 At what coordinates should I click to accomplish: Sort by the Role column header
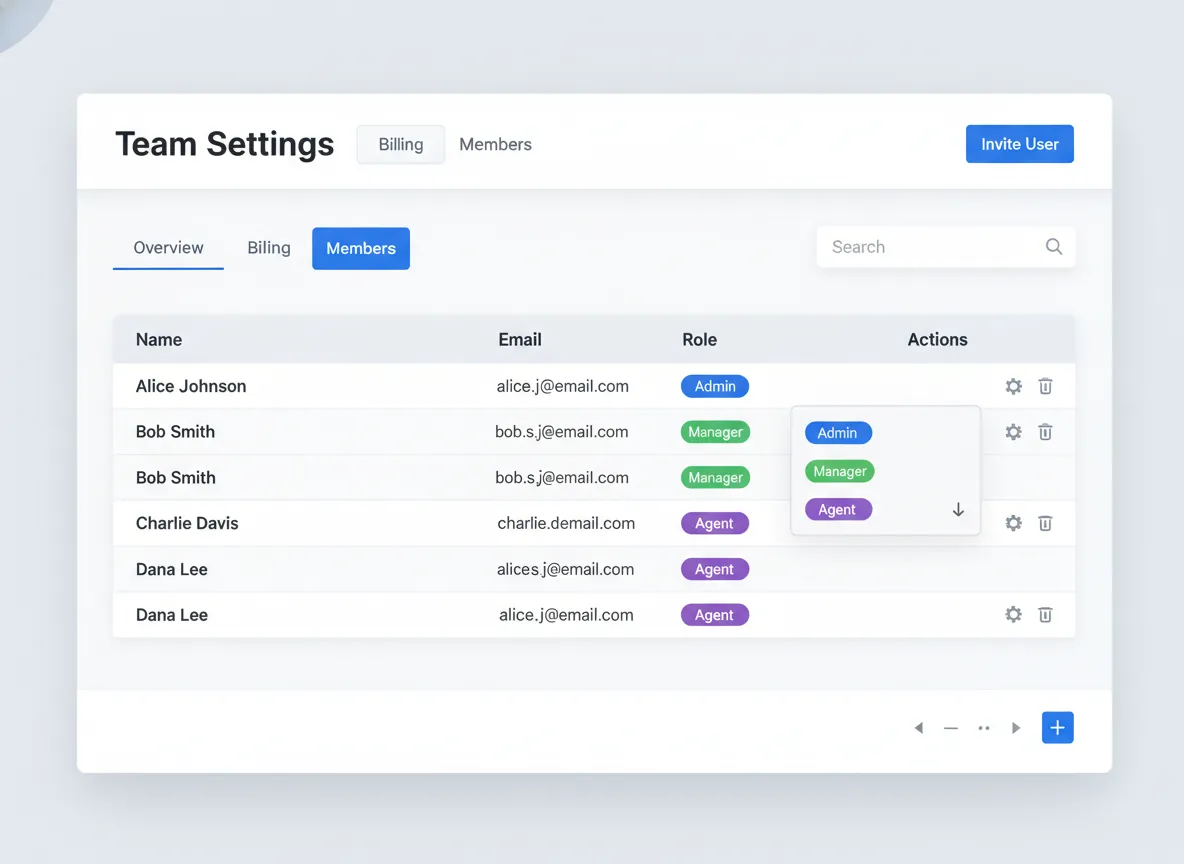[x=699, y=340]
